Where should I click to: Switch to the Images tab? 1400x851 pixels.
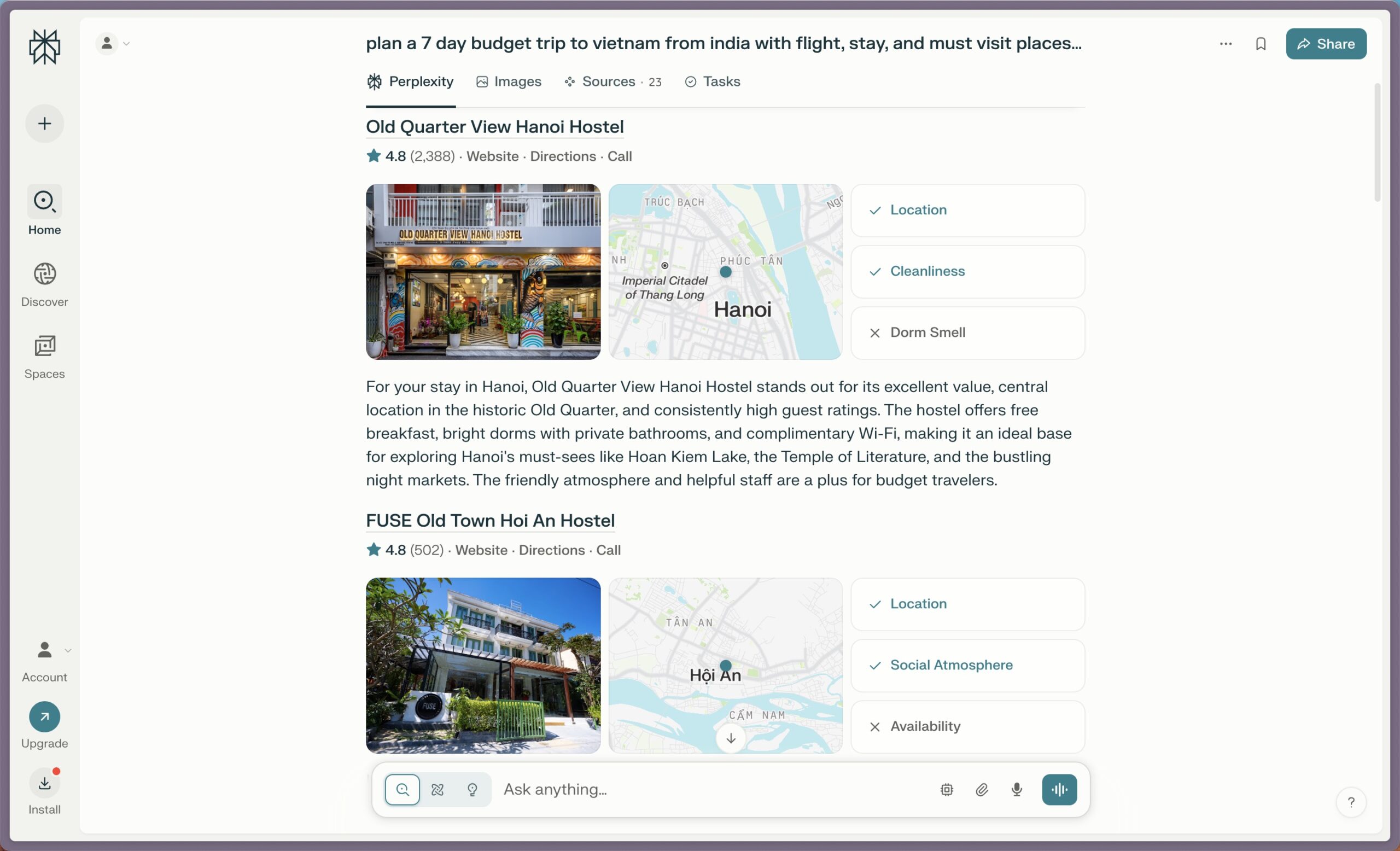(x=509, y=82)
